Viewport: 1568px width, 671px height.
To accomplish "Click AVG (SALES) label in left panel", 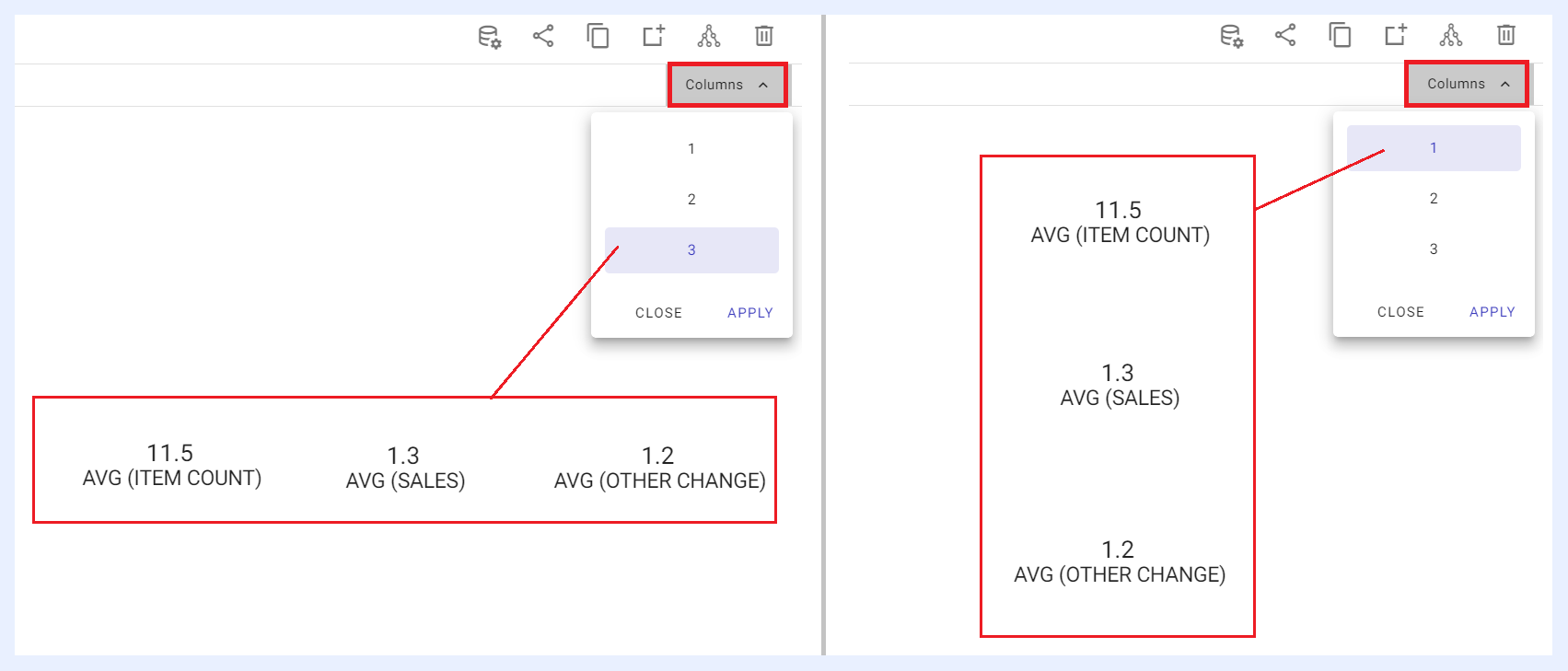I will [405, 481].
